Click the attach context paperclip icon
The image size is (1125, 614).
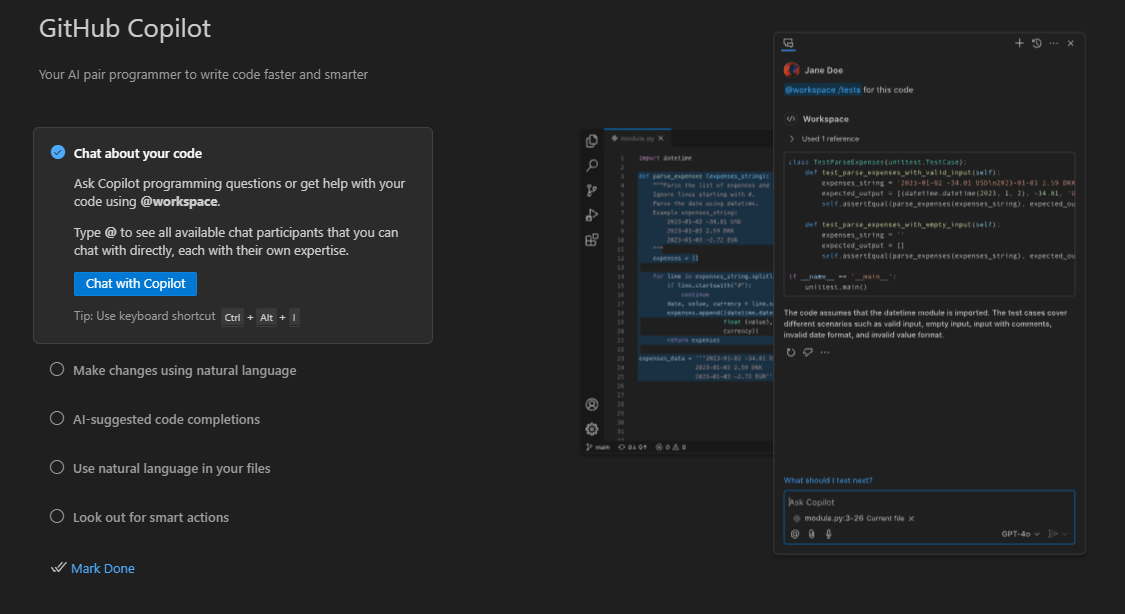(x=811, y=534)
